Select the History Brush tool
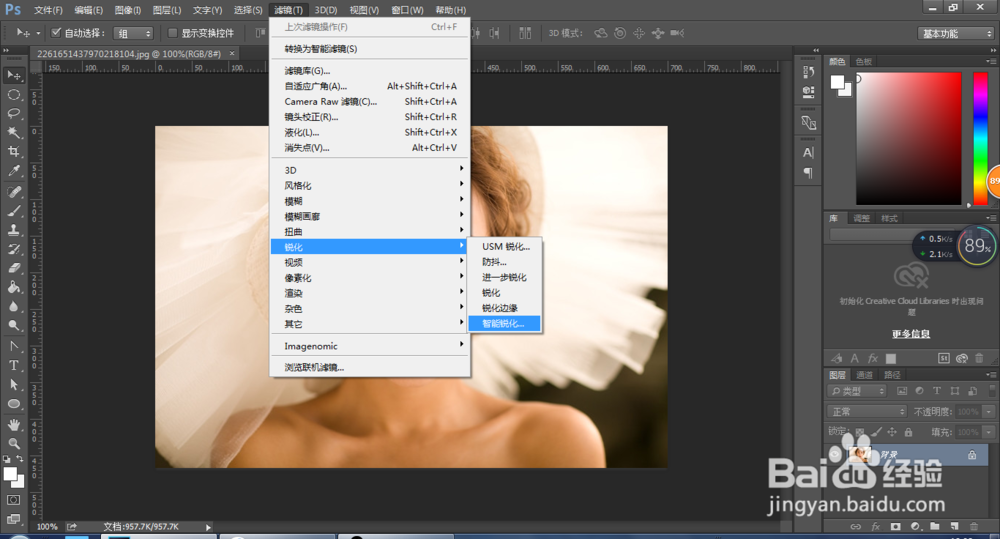Viewport: 1000px width, 539px height. (13, 249)
